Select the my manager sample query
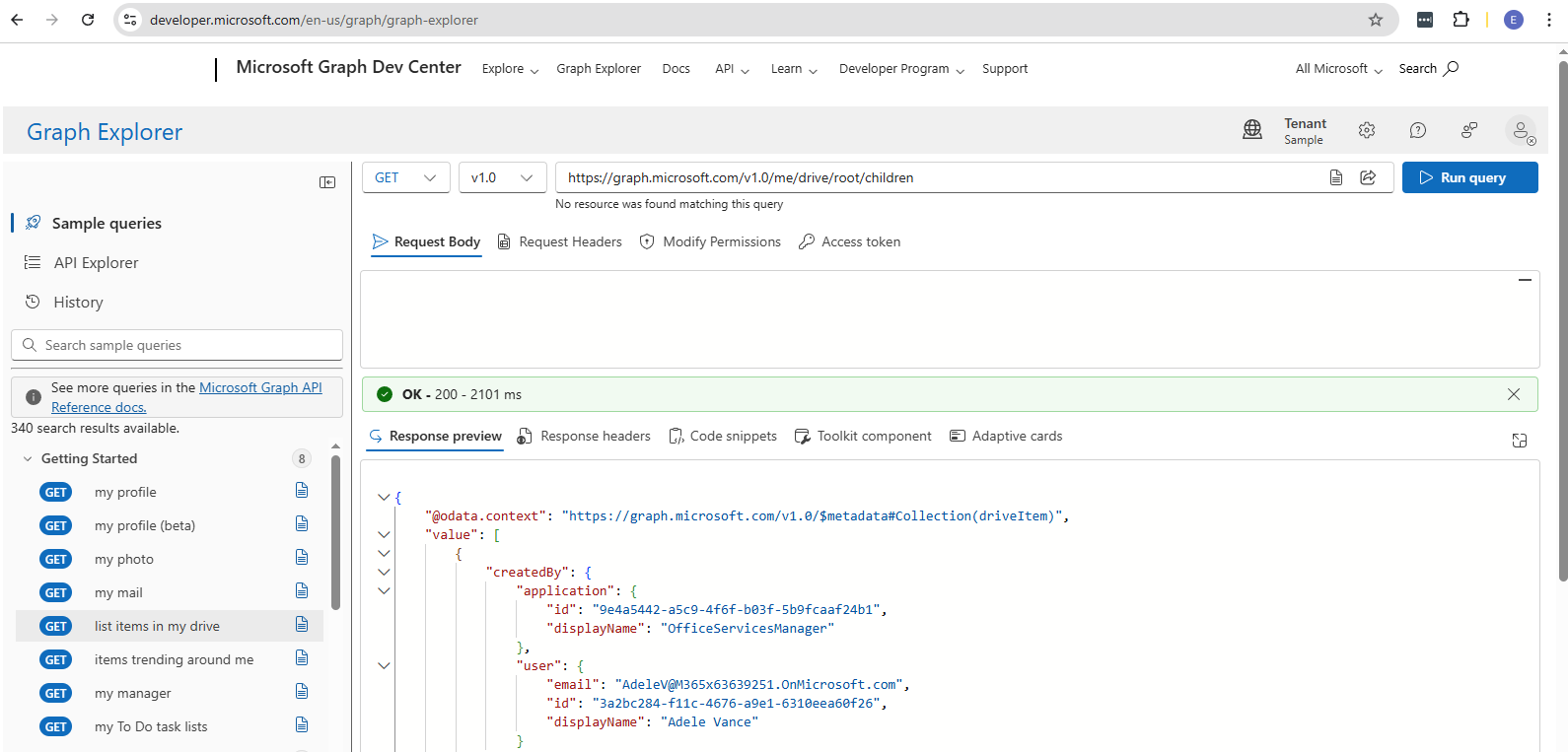The width and height of the screenshot is (1568, 752). tap(132, 694)
